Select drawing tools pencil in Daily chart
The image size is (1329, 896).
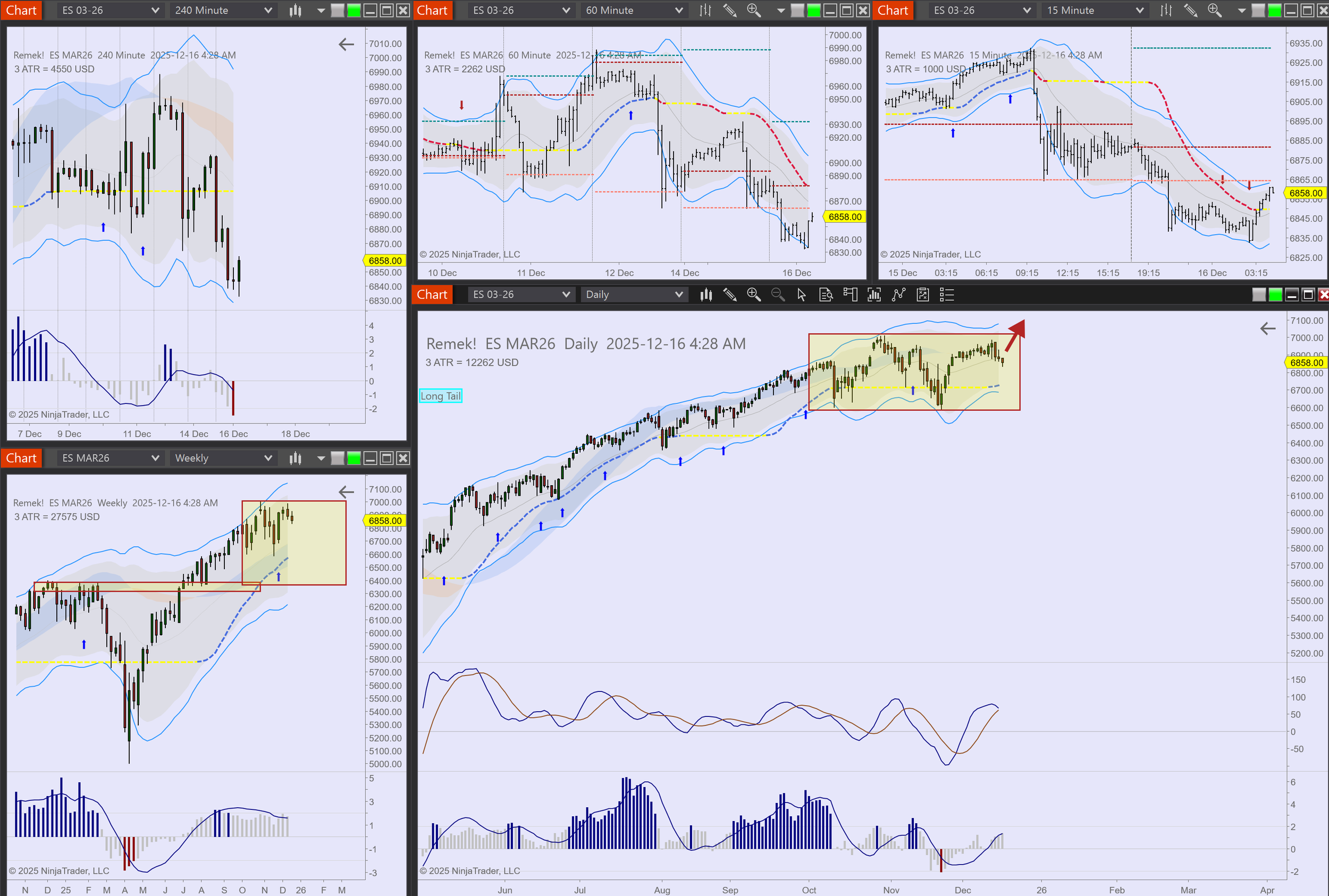pos(729,295)
